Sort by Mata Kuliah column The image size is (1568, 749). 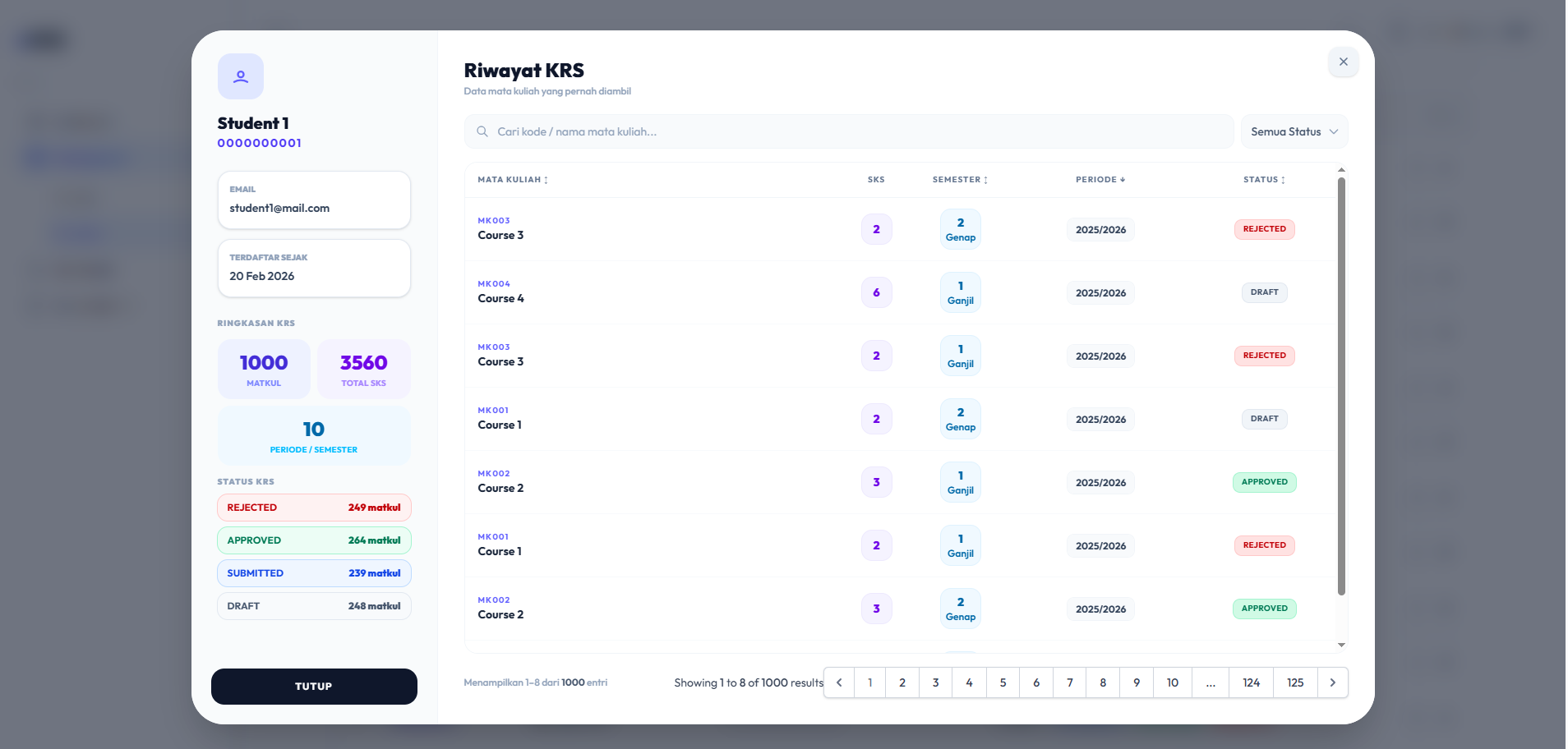pos(513,180)
